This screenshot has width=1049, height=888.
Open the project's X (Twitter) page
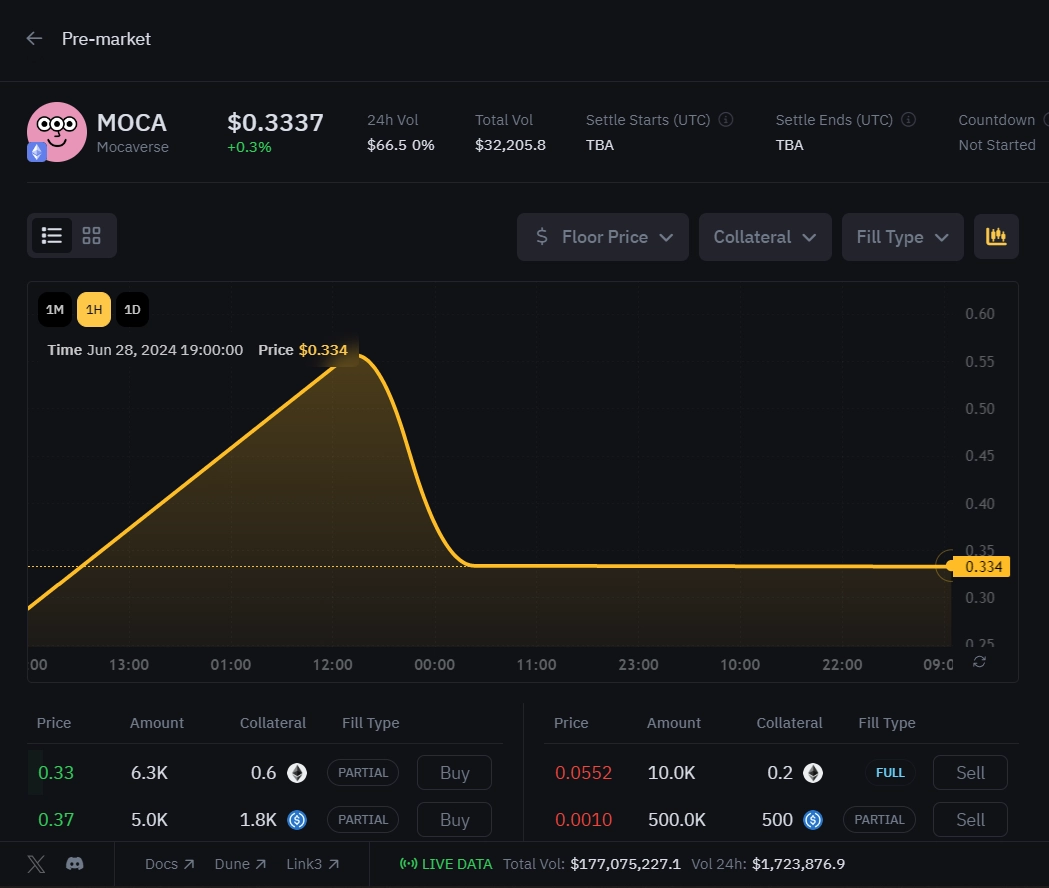(x=36, y=863)
